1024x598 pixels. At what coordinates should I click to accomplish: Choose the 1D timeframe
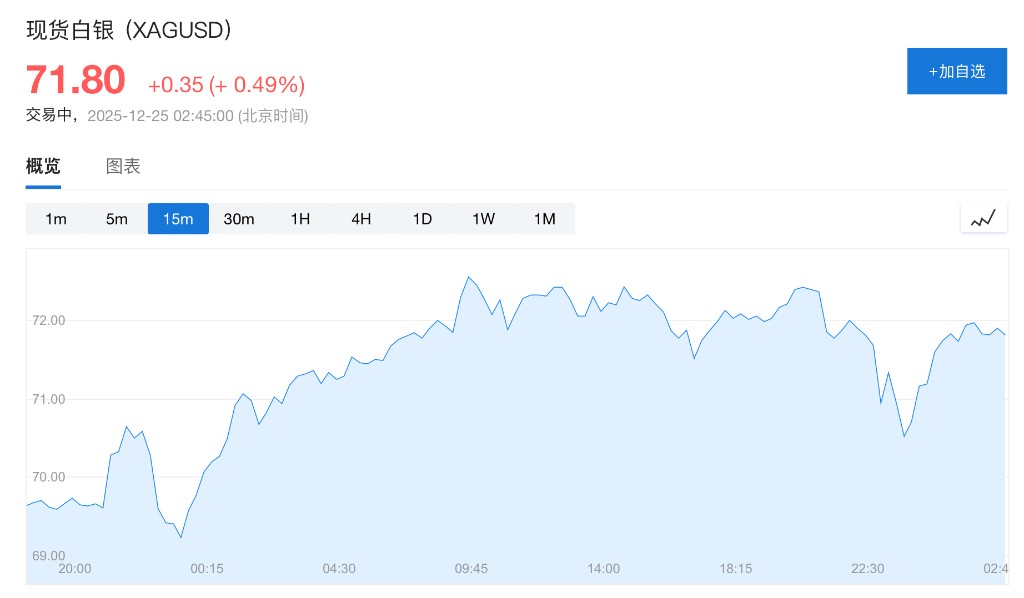tap(422, 219)
